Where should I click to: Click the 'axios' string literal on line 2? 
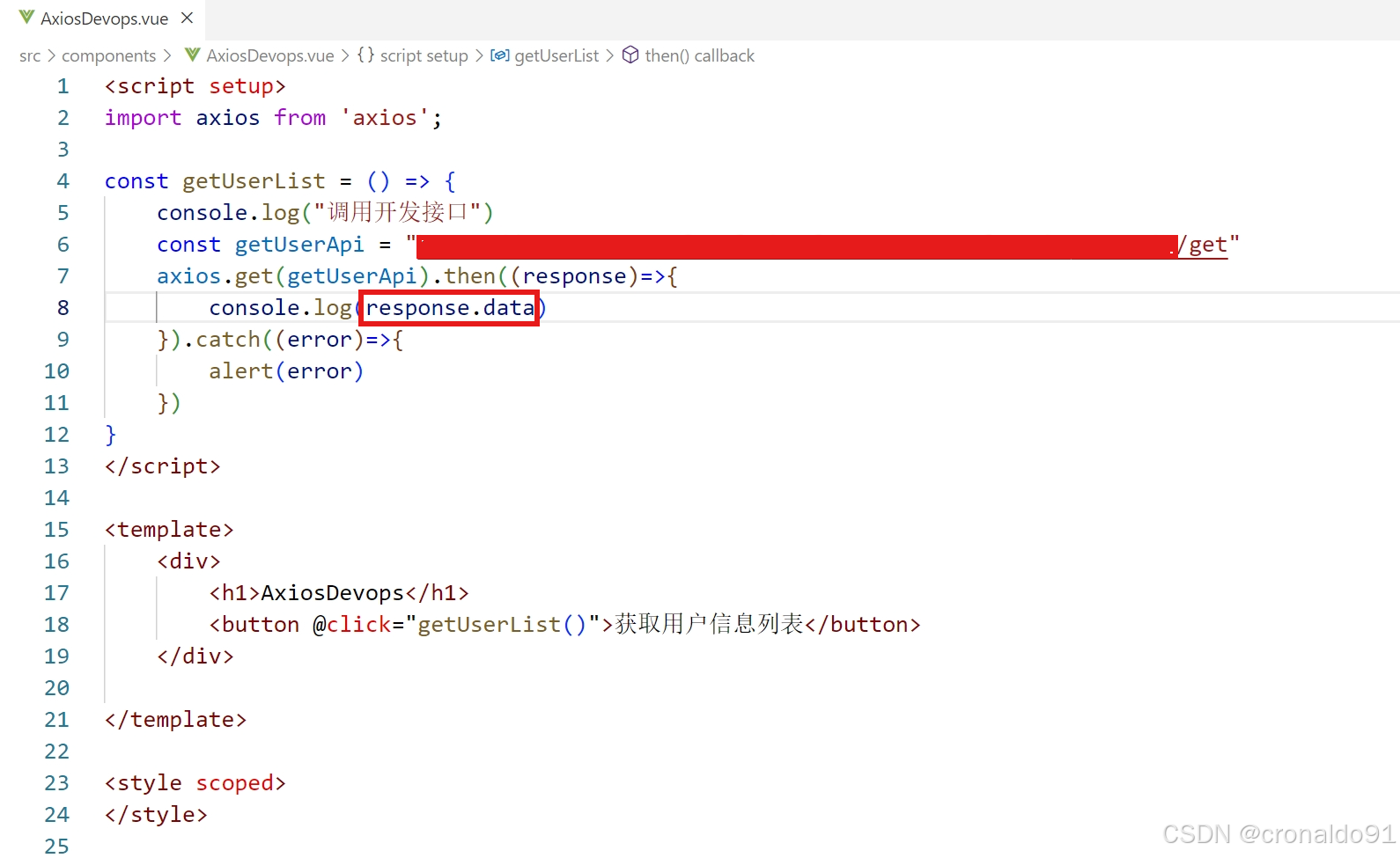[385, 118]
